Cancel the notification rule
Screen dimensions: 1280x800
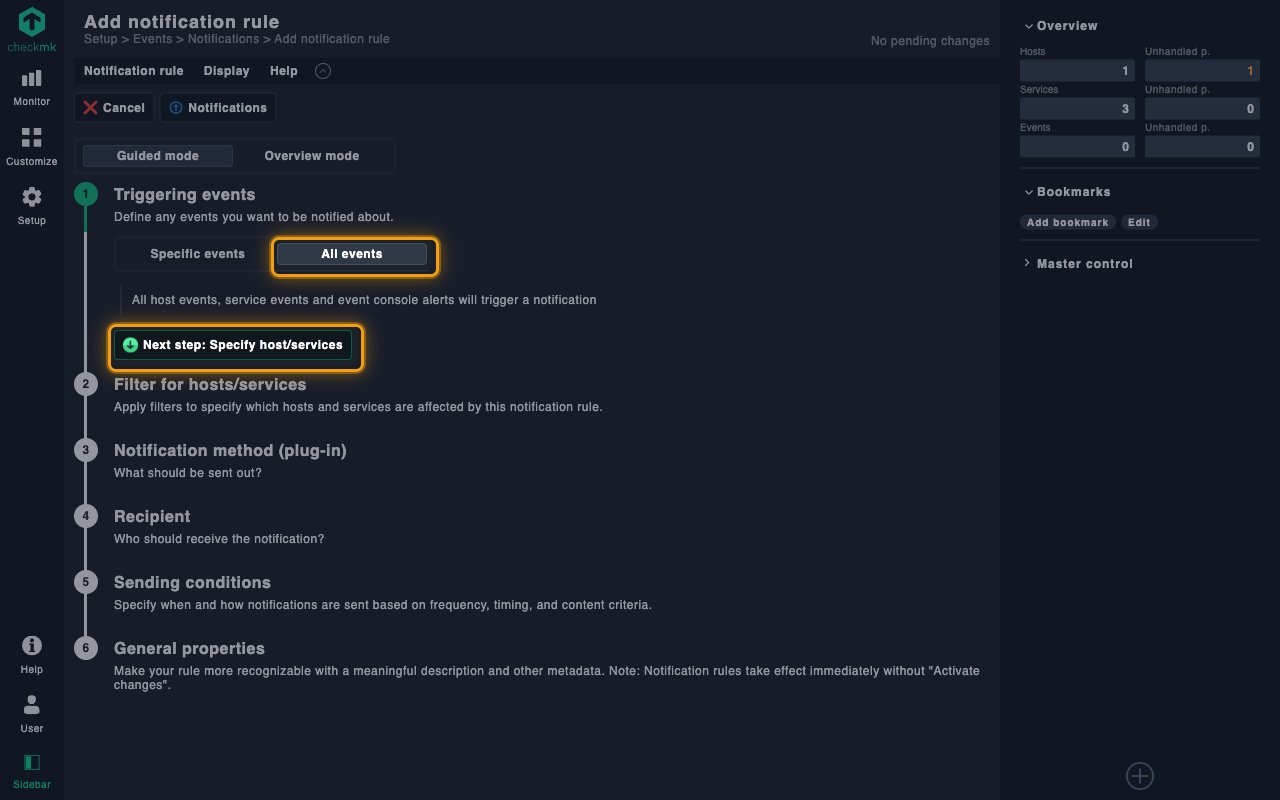[x=114, y=108]
